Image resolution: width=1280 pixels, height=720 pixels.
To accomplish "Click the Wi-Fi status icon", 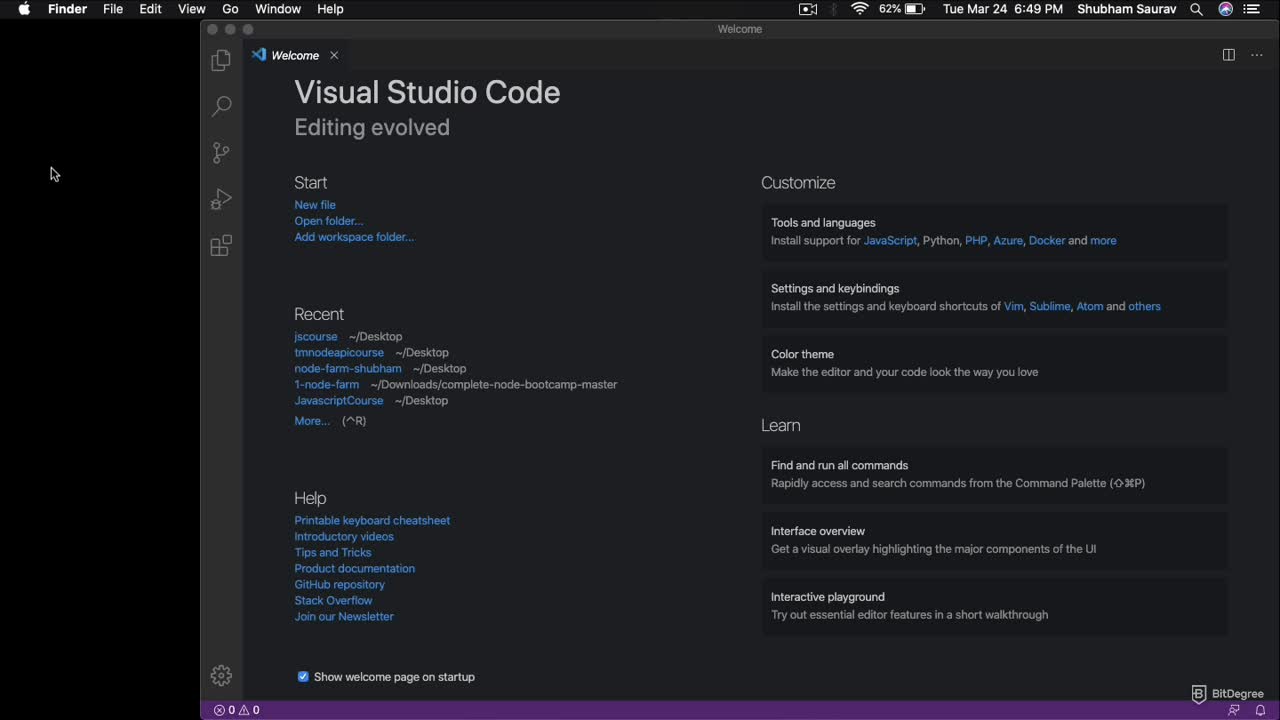I will point(860,9).
